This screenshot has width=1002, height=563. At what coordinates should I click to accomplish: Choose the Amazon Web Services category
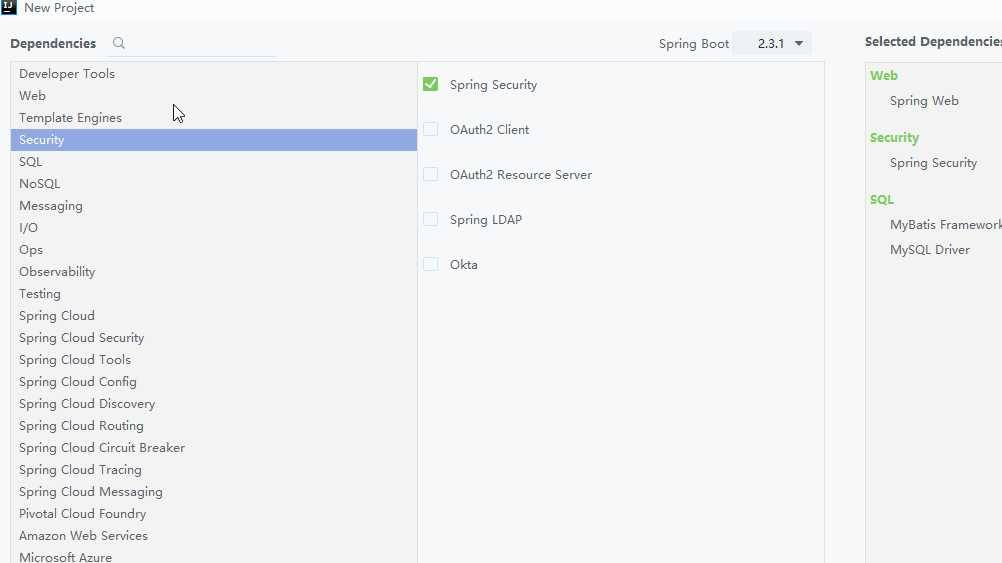coord(83,536)
